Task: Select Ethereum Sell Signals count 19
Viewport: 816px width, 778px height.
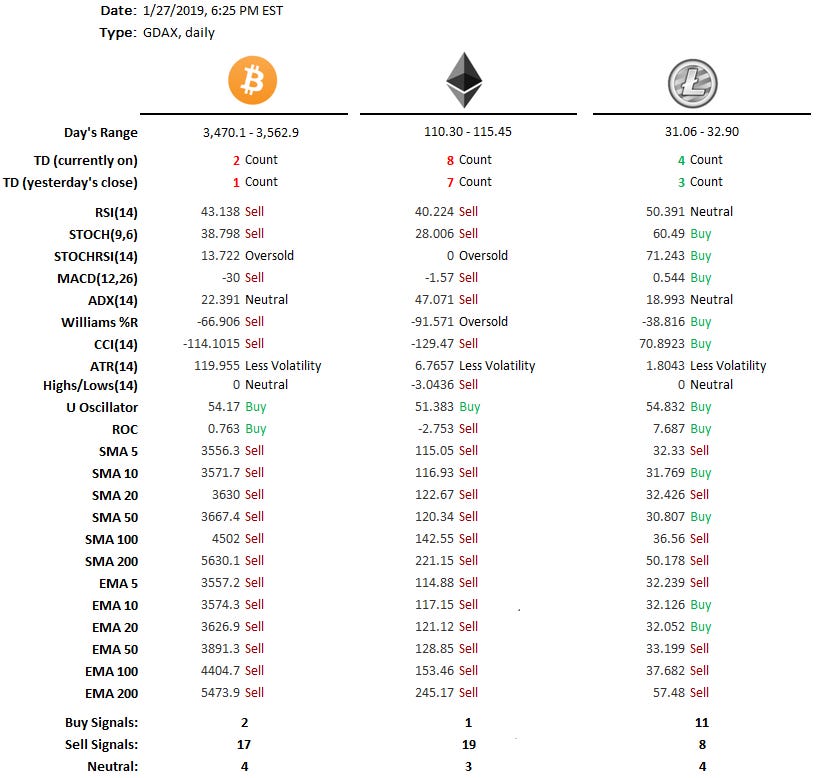Action: point(468,744)
